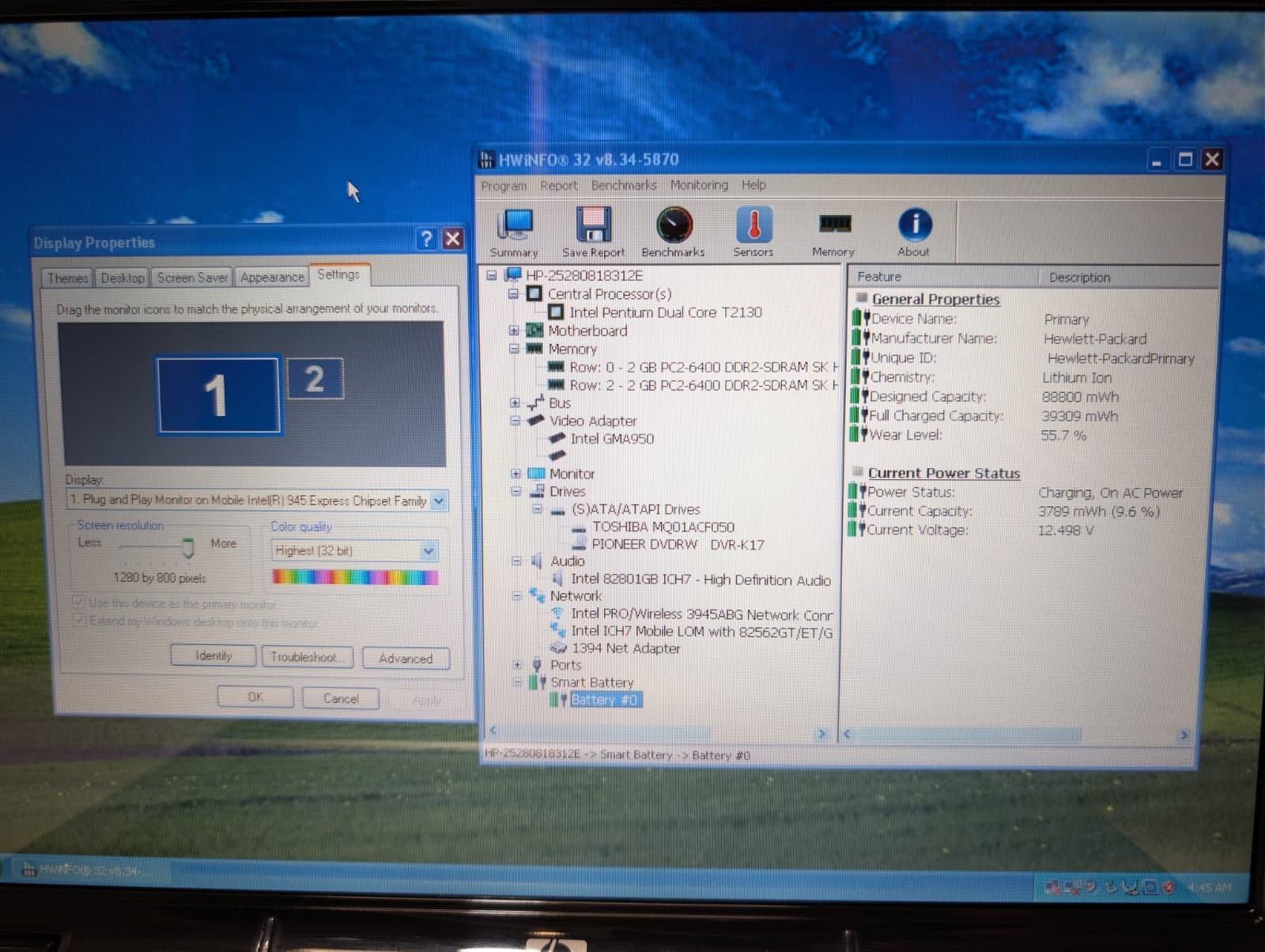
Task: Click the screen resolution slider handle
Action: 187,547
